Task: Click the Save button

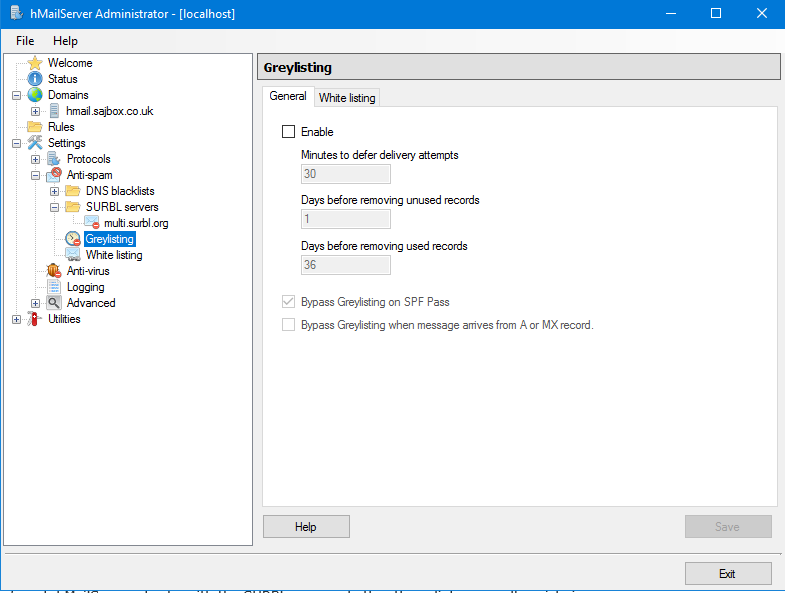Action: click(728, 527)
